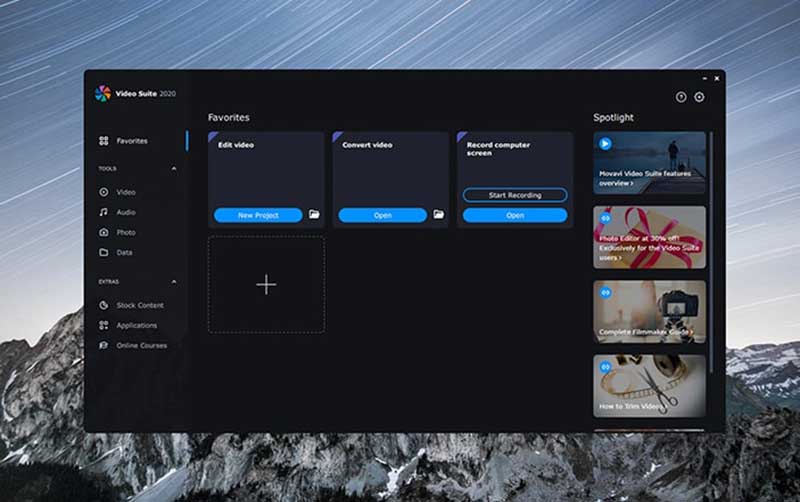Collapse the Extras section chevron
The image size is (800, 502).
174,282
